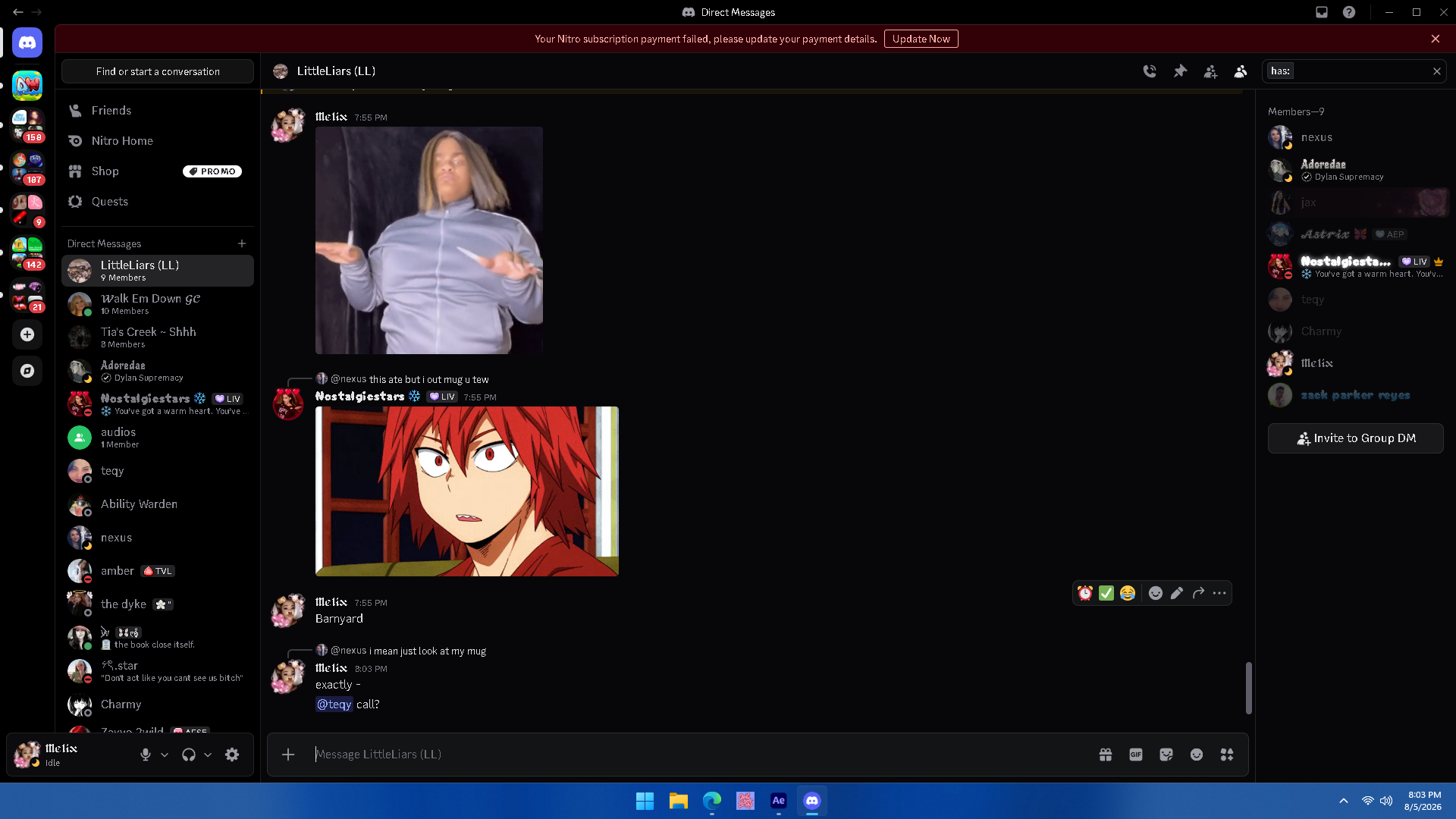The height and width of the screenshot is (819, 1456).
Task: Open the red-haired anime image
Action: coord(467,491)
